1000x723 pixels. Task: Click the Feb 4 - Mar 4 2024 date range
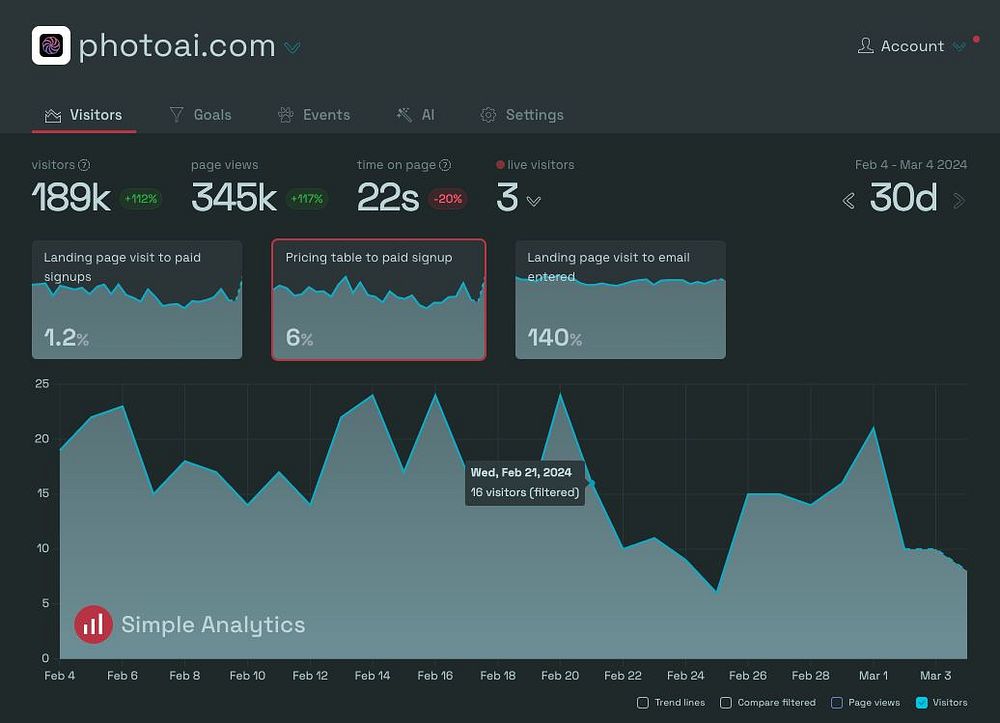pyautogui.click(x=911, y=164)
